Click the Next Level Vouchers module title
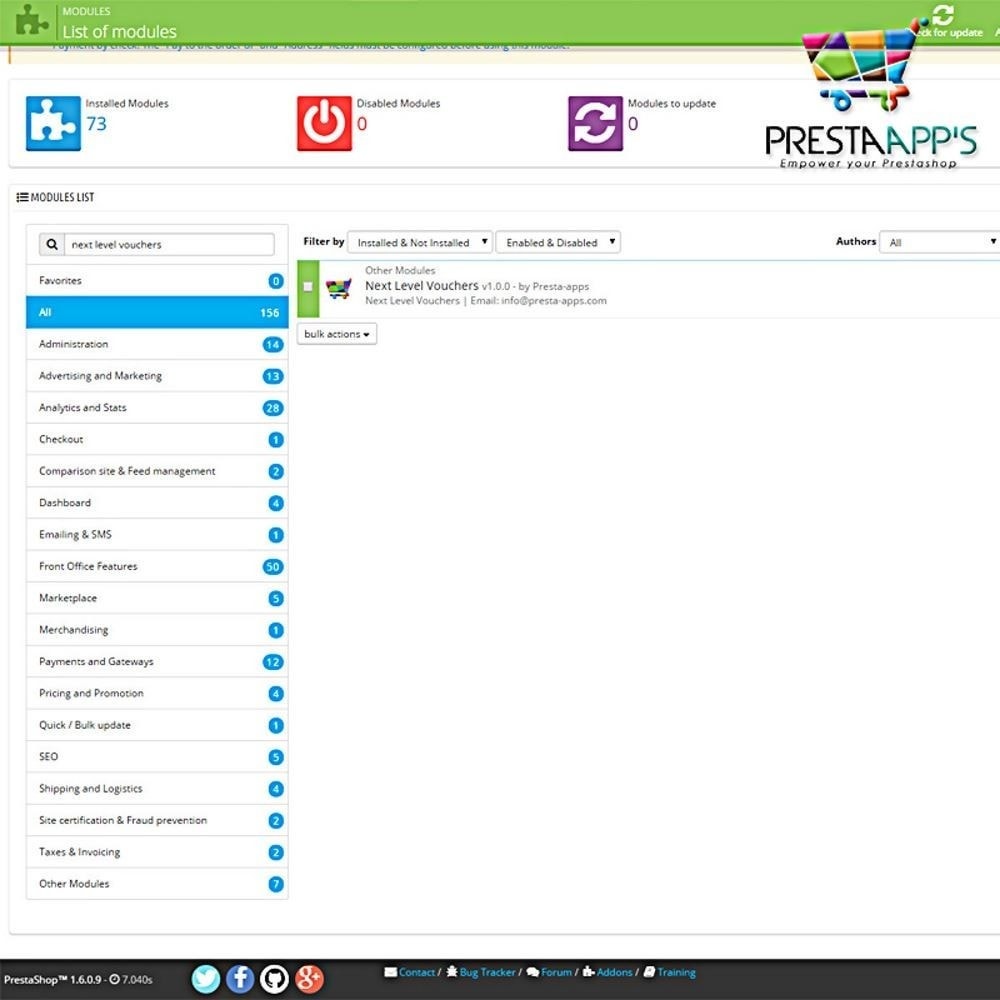This screenshot has height=1000, width=1000. pyautogui.click(x=422, y=286)
